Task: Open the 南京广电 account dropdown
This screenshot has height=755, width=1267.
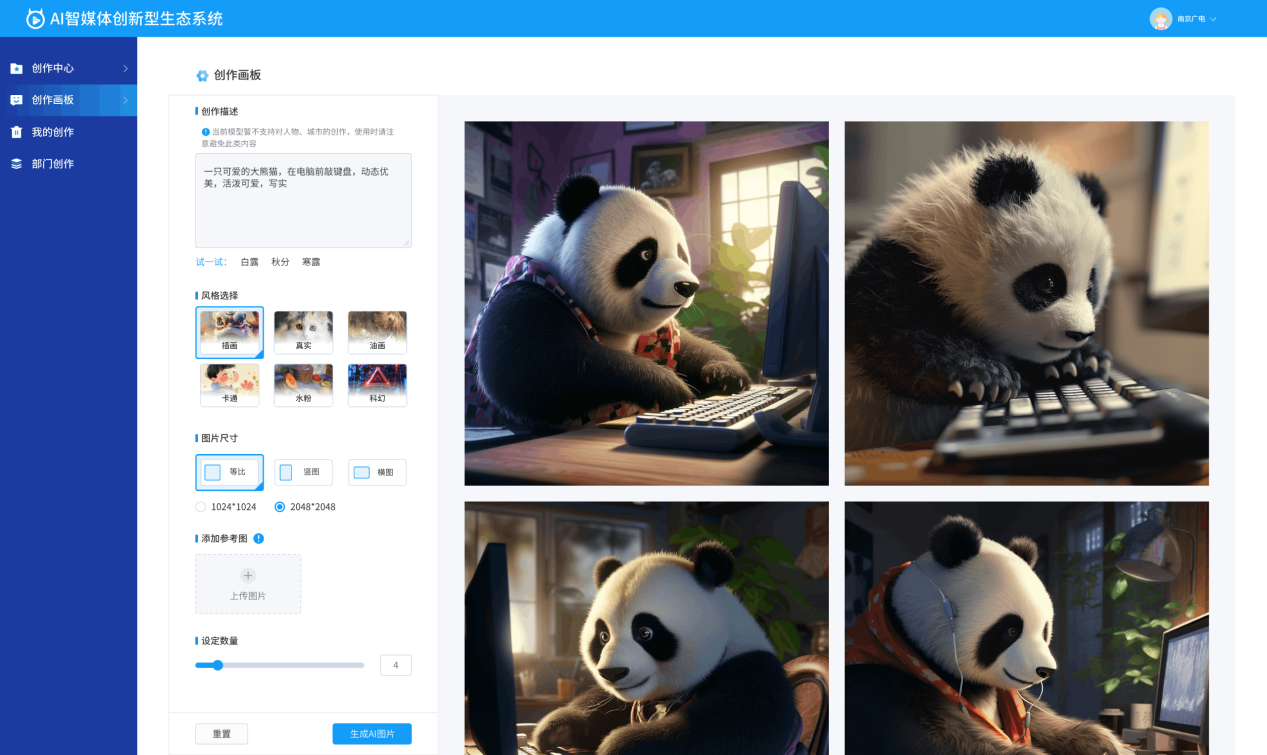Action: [1197, 19]
